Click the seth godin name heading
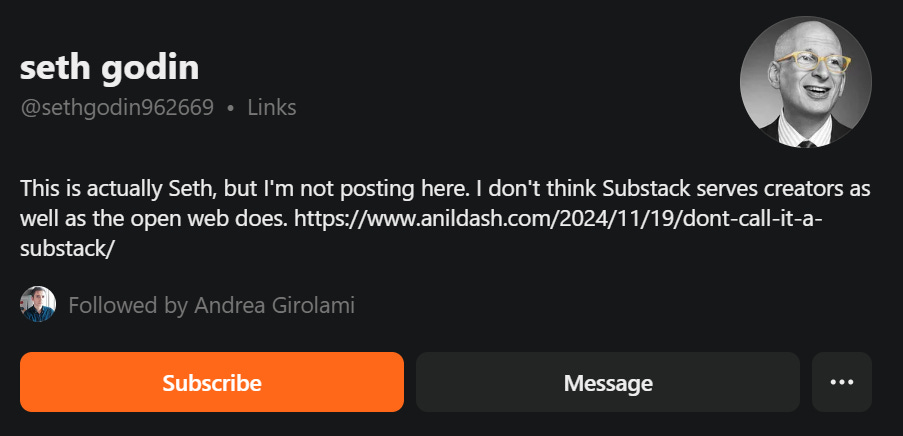 (x=109, y=68)
